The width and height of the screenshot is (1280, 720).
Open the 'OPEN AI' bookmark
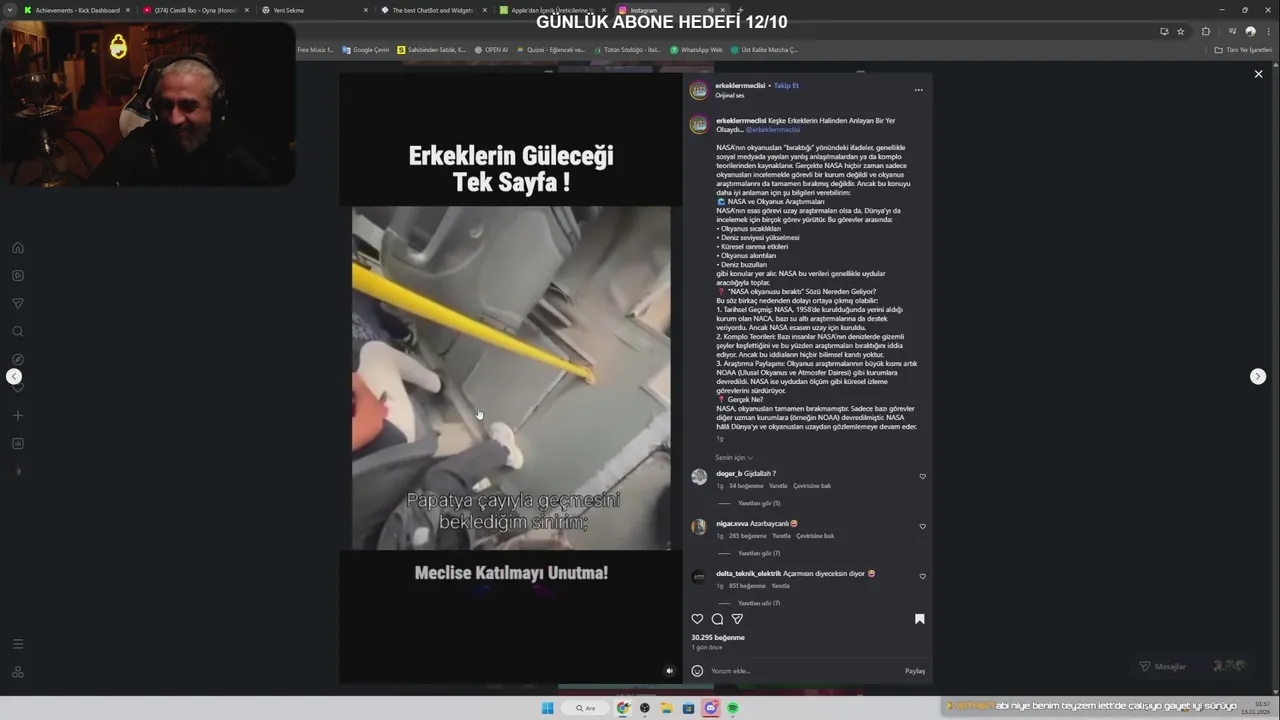[491, 49]
